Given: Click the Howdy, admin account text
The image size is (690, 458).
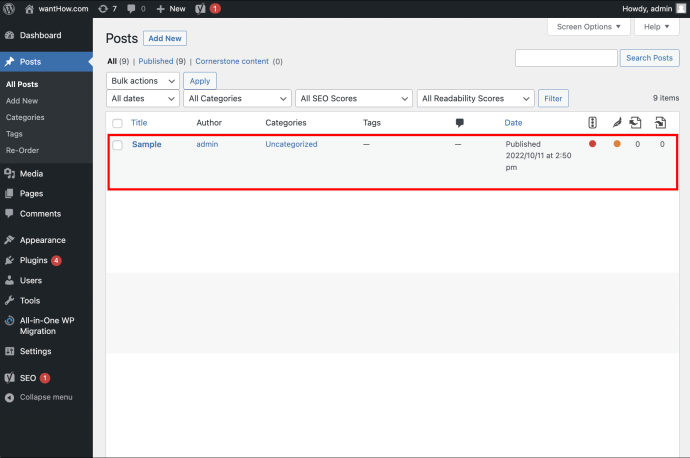Looking at the screenshot, I should coord(647,9).
